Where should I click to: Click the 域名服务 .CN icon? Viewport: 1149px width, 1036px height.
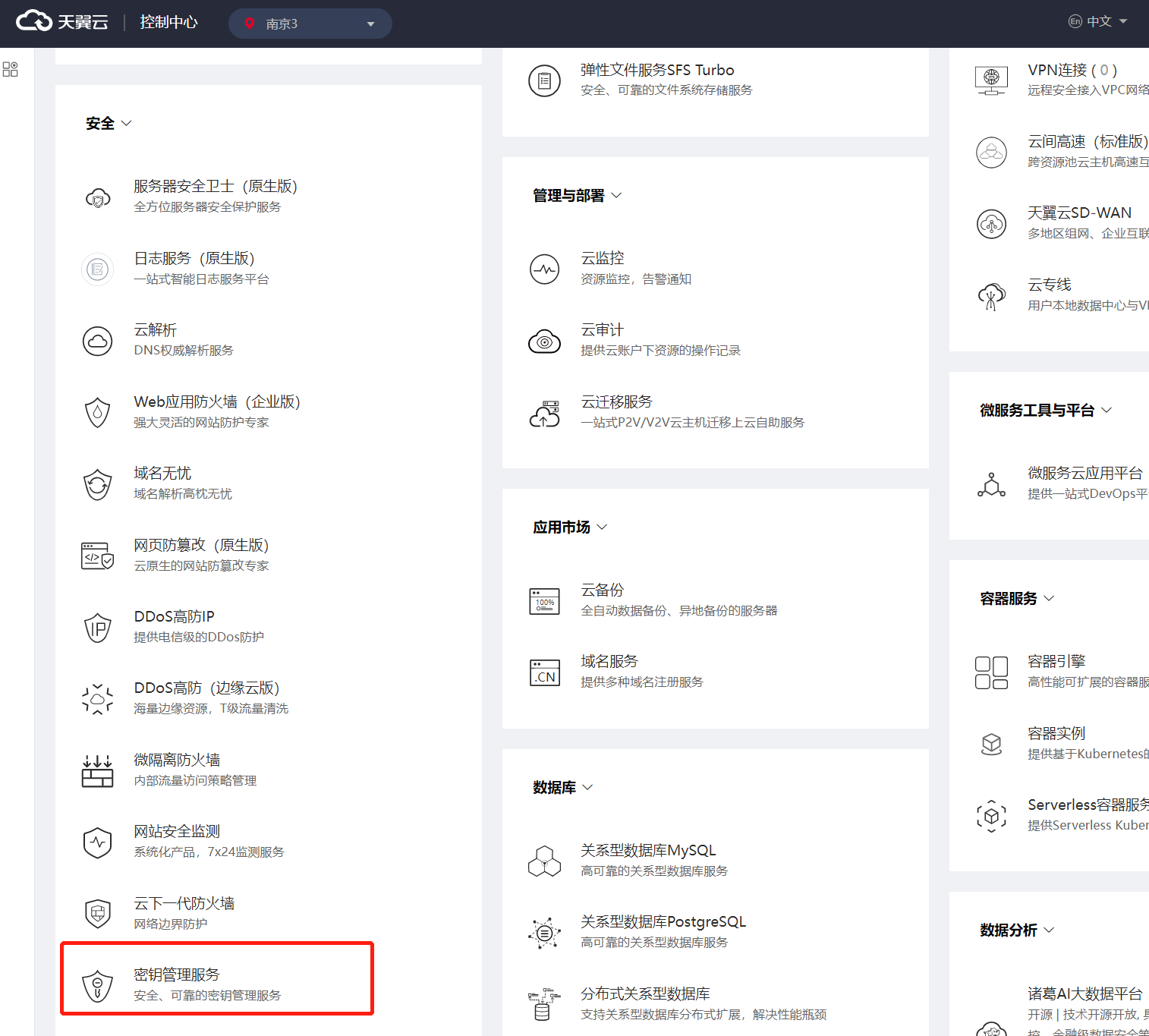click(x=544, y=672)
